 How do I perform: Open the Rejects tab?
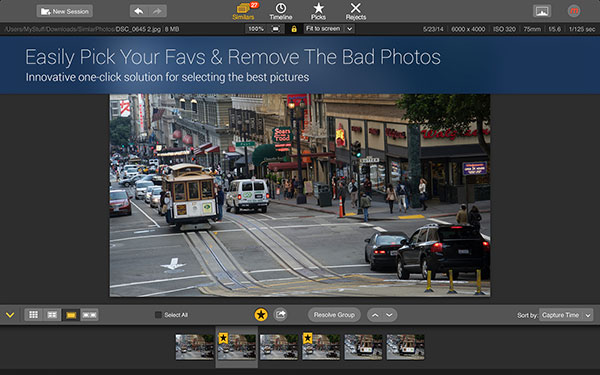pos(355,11)
